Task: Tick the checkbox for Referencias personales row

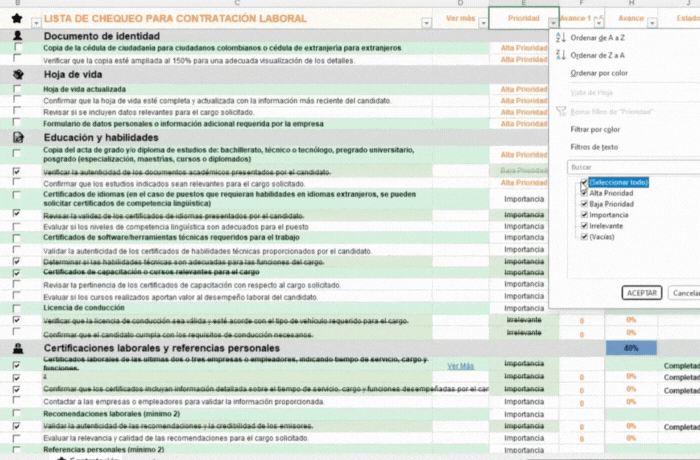Action: 17,449
